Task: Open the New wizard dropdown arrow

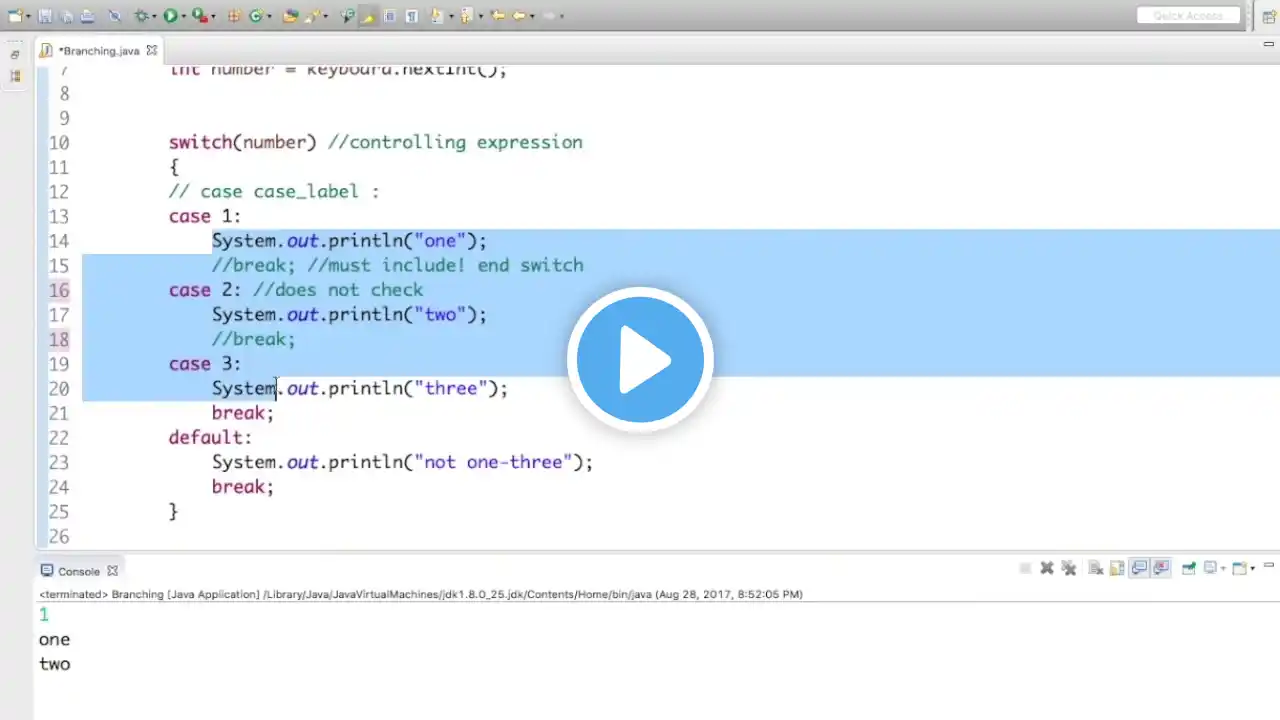Action: pyautogui.click(x=28, y=17)
